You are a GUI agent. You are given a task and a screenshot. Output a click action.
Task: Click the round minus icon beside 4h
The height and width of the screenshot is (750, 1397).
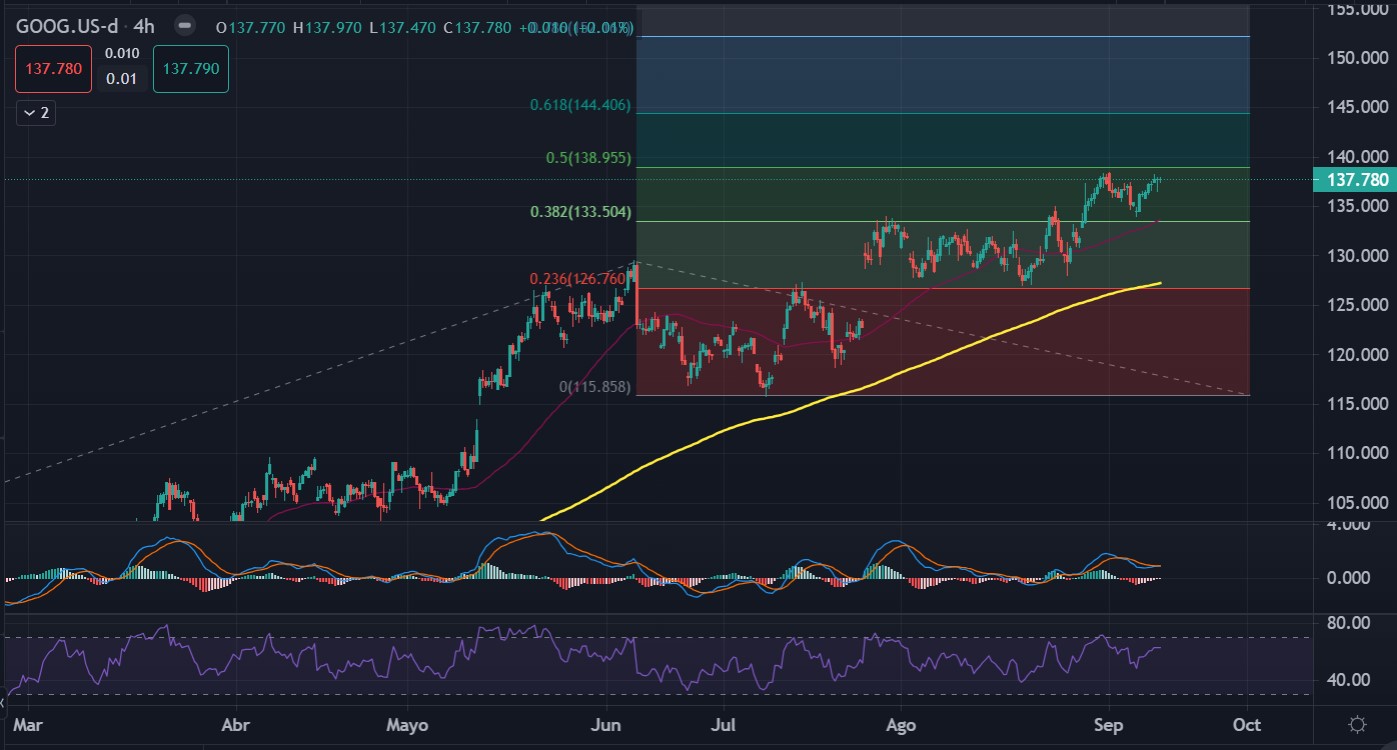point(183,27)
